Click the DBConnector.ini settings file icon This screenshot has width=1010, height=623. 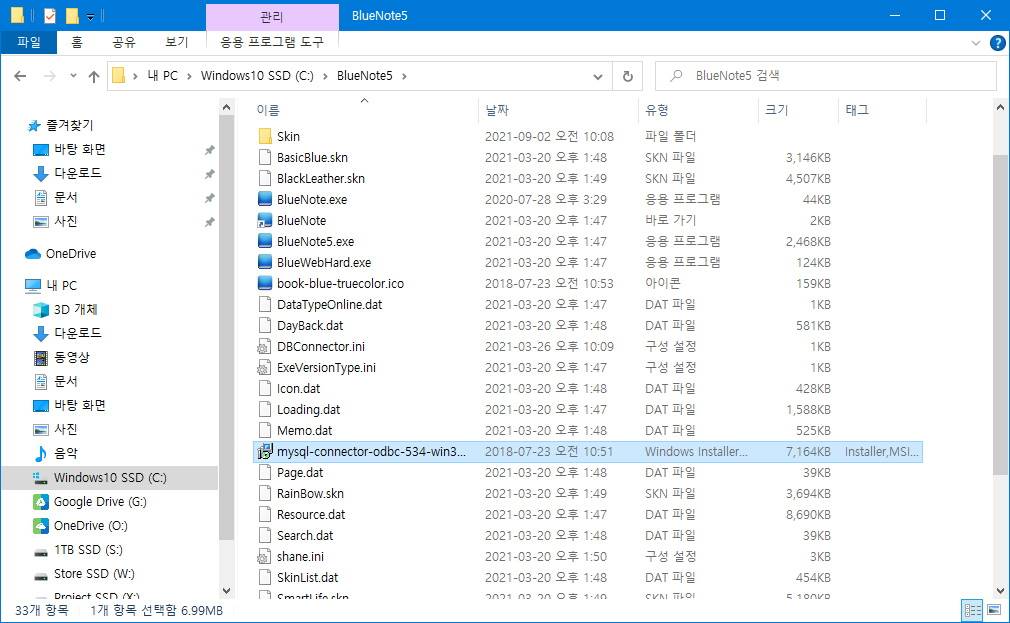(x=264, y=347)
